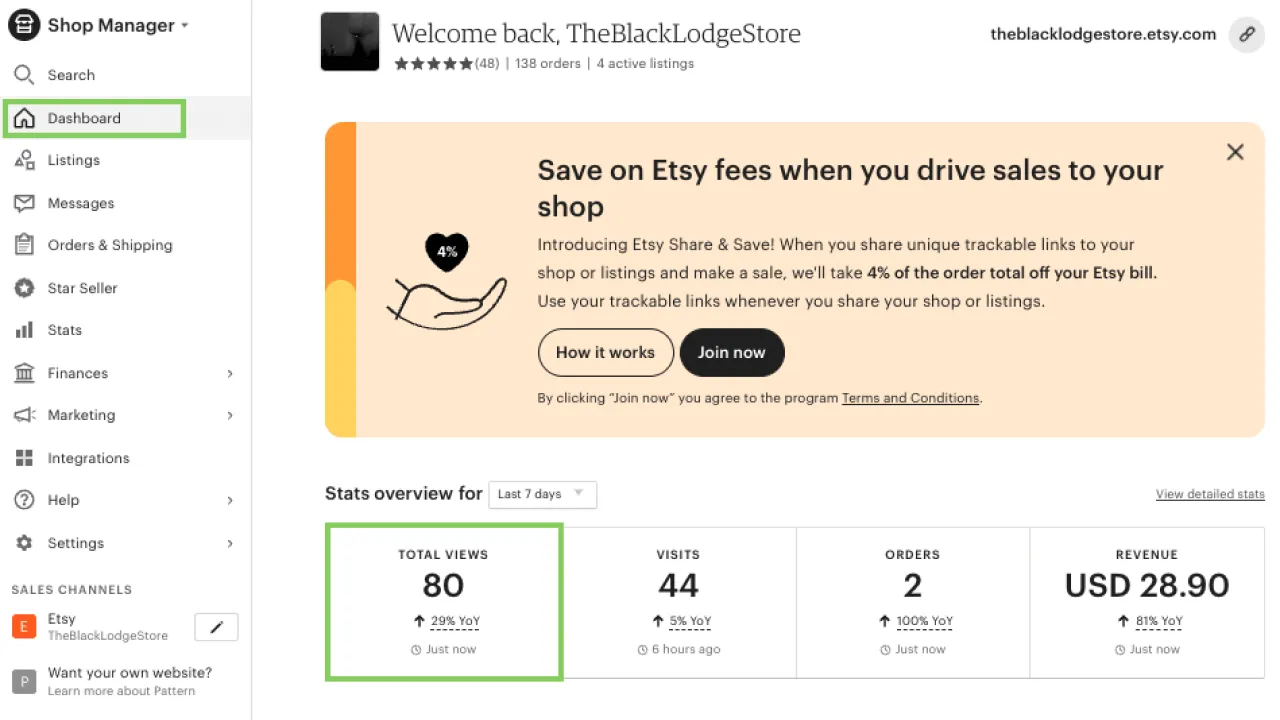Click the Orders & Shipping clipboard icon
Screen dimensions: 1280x720
[24, 245]
